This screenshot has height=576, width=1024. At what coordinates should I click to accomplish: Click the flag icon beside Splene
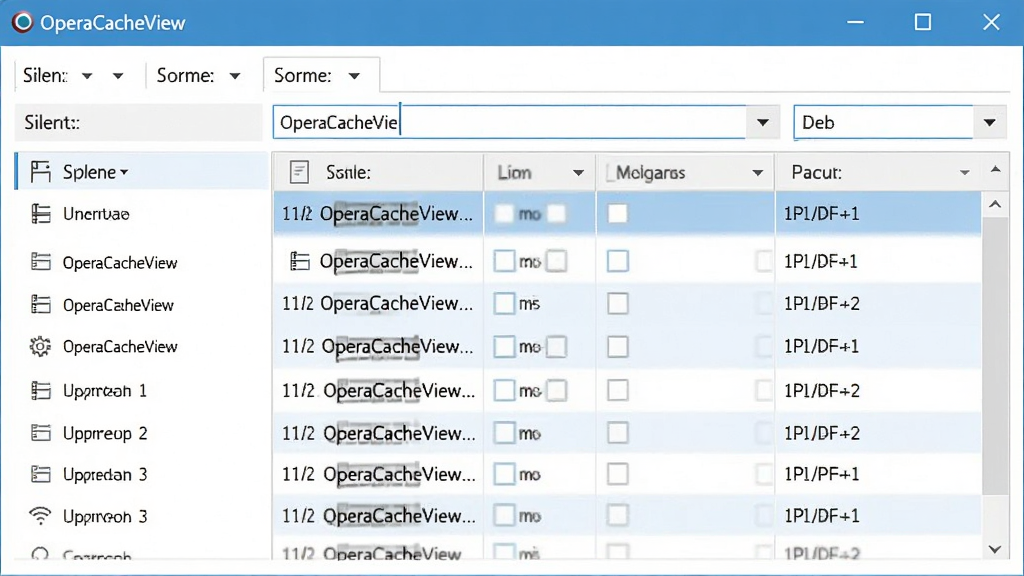coord(40,172)
